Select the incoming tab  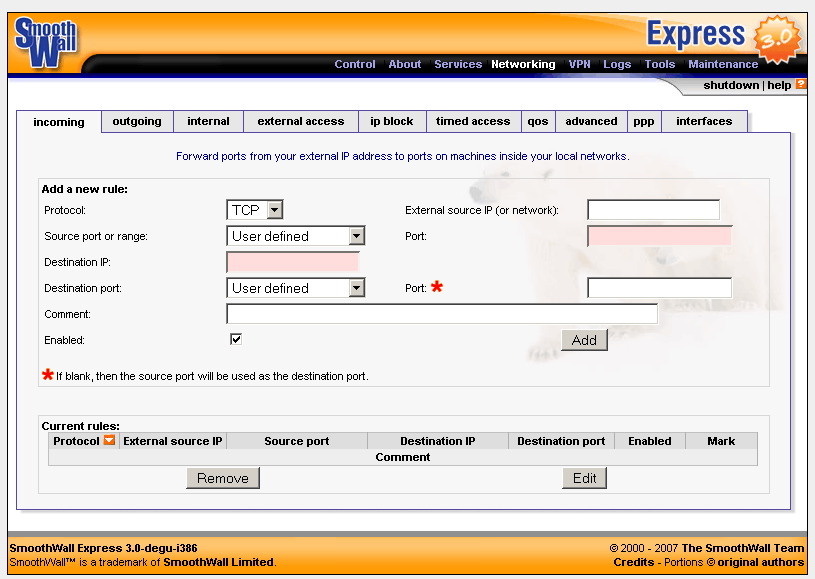59,122
